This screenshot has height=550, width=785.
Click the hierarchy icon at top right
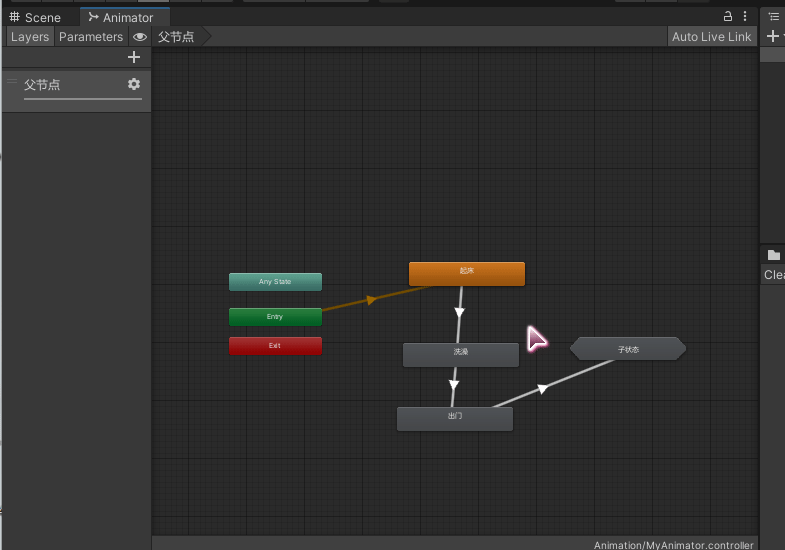(x=773, y=17)
